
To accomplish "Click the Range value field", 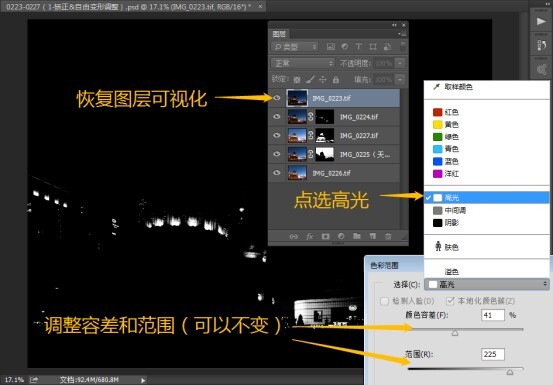I will pos(493,354).
